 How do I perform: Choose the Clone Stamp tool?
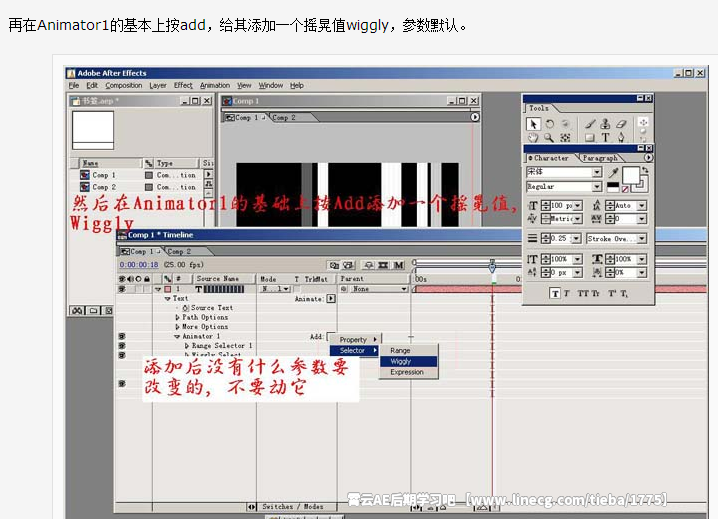(x=605, y=124)
